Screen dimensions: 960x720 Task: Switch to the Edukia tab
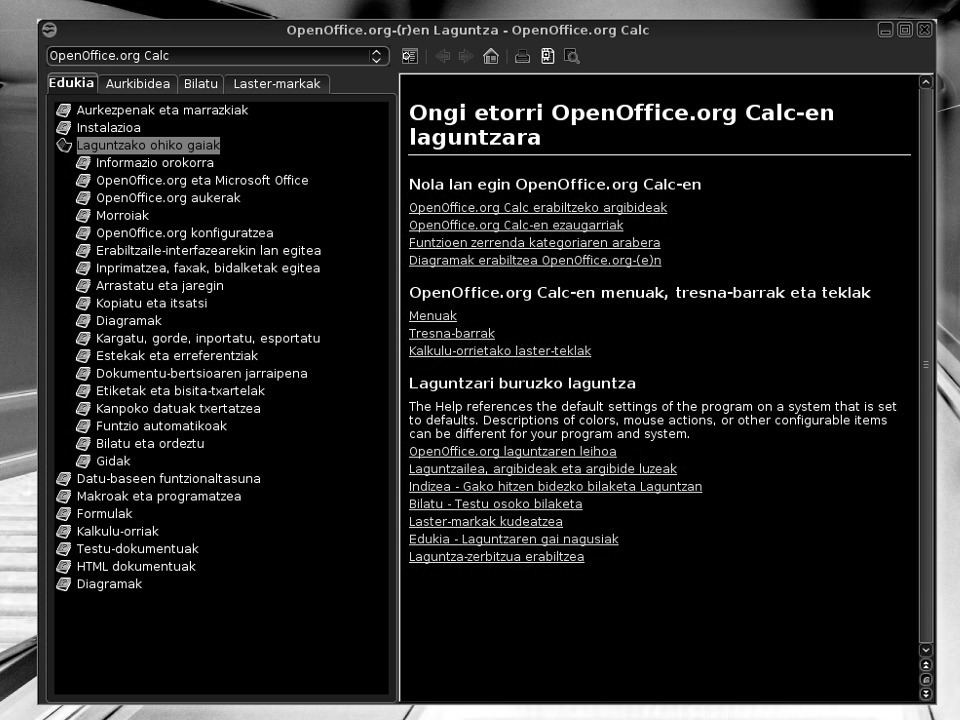(72, 83)
